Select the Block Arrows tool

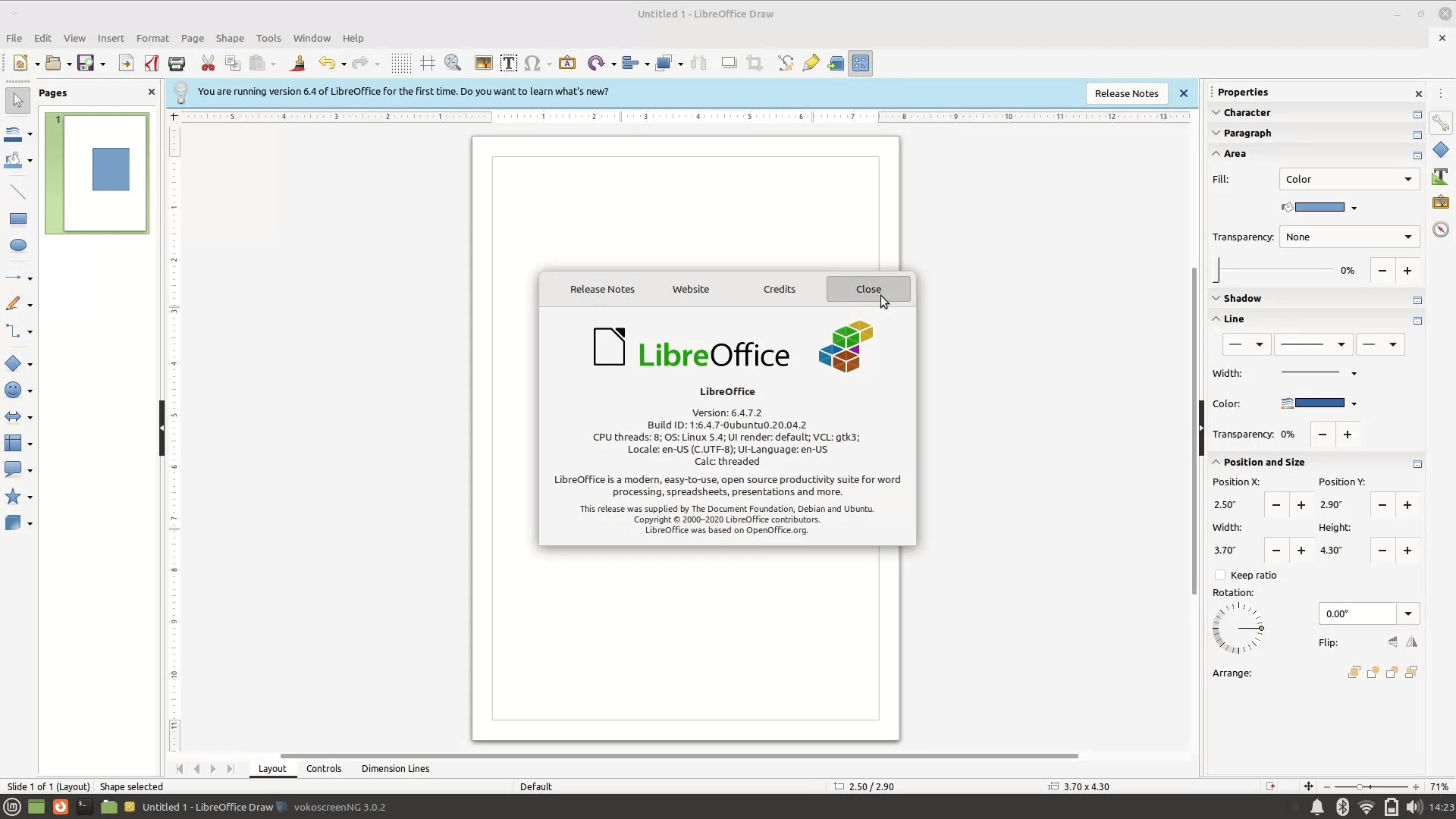point(13,417)
